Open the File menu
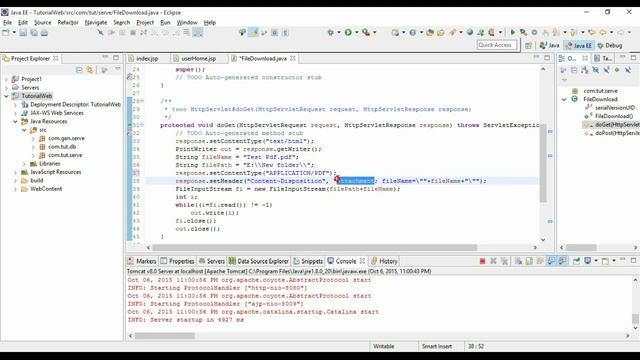Screen dimensions: 640x360 tap(7, 22)
